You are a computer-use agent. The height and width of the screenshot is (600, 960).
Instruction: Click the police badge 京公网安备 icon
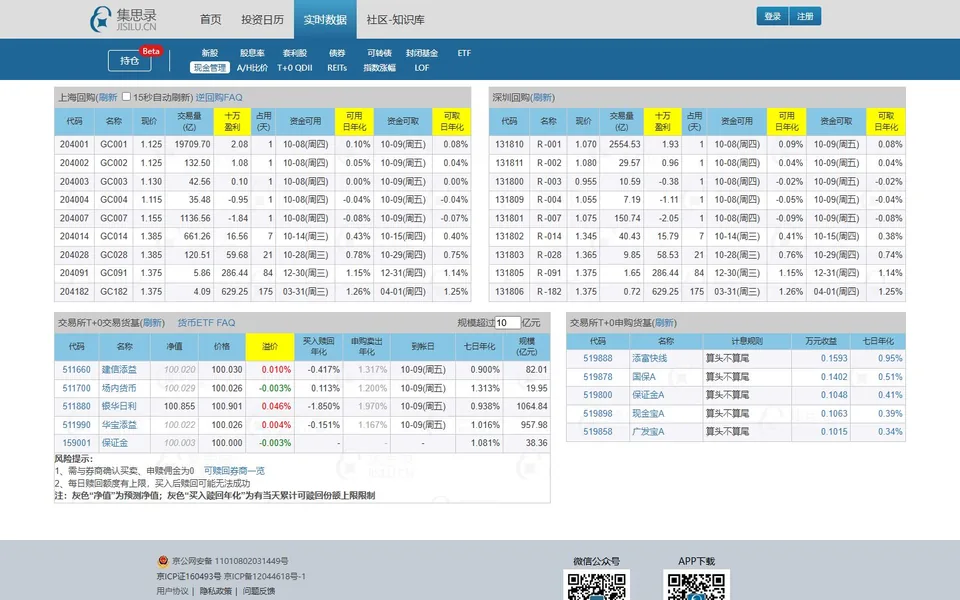163,561
